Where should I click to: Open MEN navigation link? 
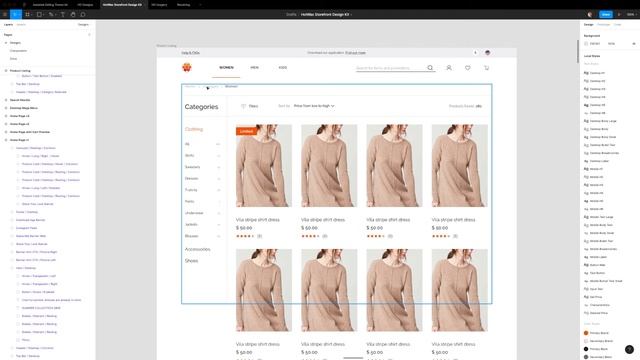(x=255, y=67)
